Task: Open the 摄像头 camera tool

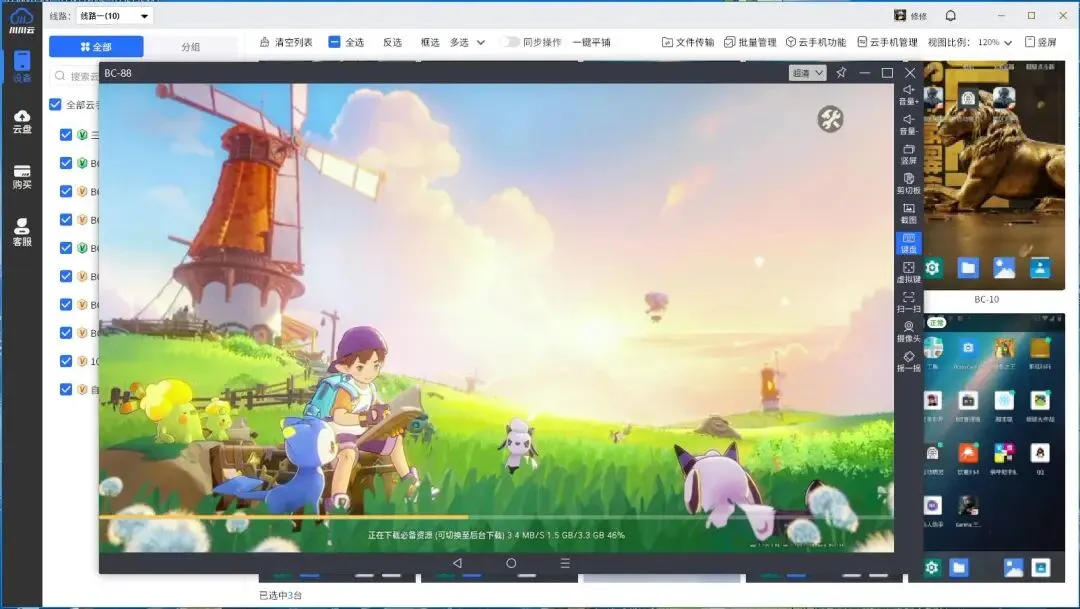Action: pos(908,331)
